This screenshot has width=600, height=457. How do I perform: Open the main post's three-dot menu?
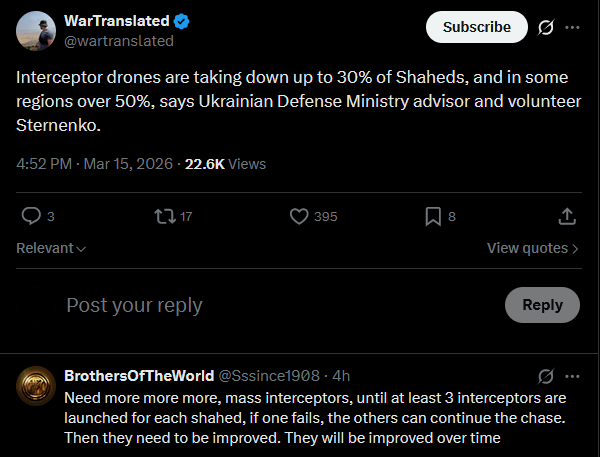572,27
